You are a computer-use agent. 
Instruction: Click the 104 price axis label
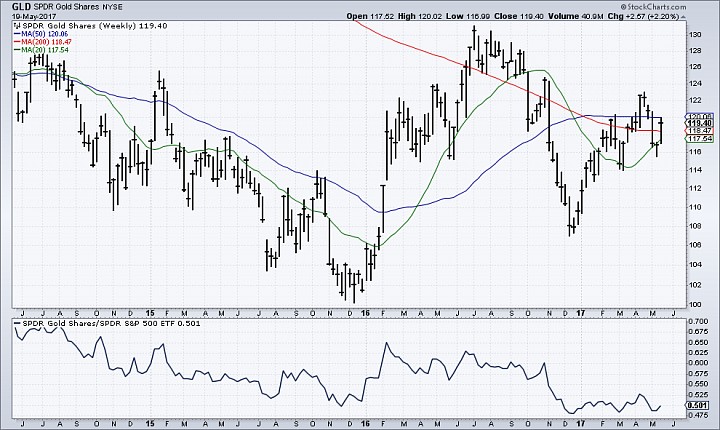pyautogui.click(x=694, y=264)
